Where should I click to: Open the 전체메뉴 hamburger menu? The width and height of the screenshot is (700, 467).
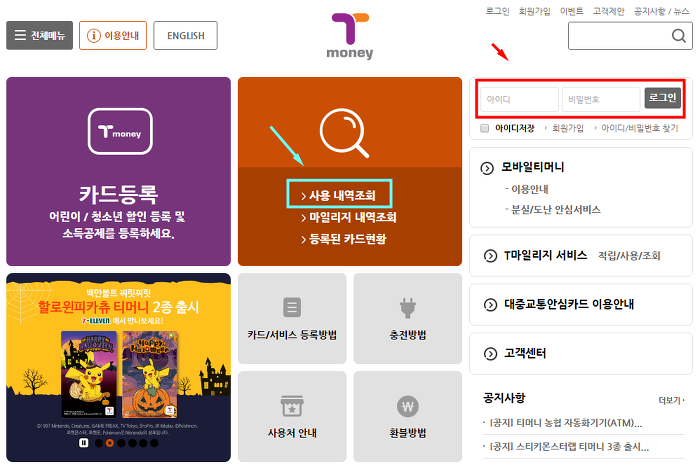(x=39, y=35)
